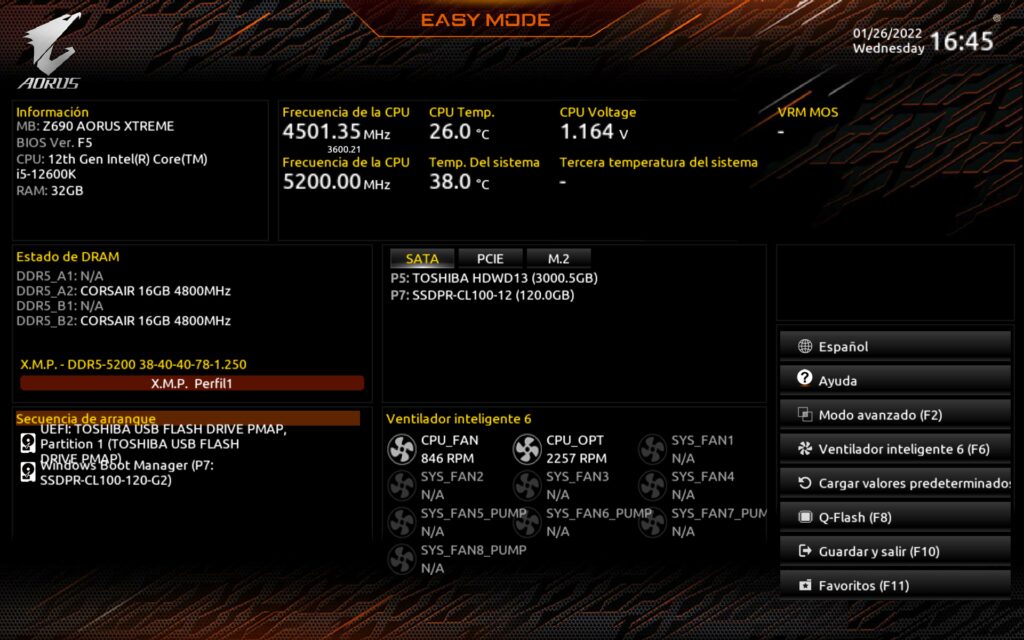Click the DDR5_A2 CORSAIR 16GB row

[x=123, y=291]
